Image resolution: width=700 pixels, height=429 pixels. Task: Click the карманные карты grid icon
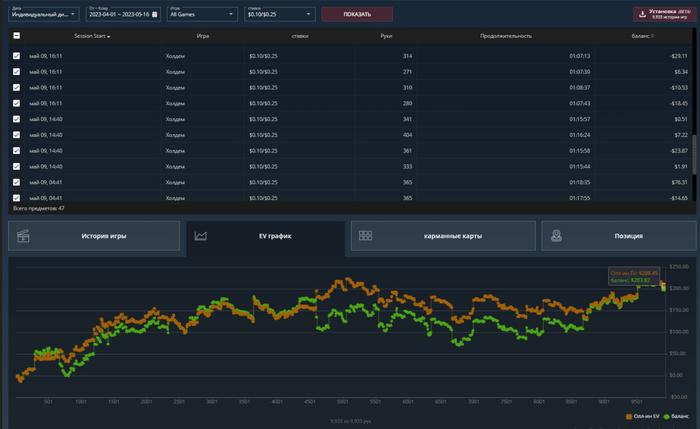pos(365,236)
